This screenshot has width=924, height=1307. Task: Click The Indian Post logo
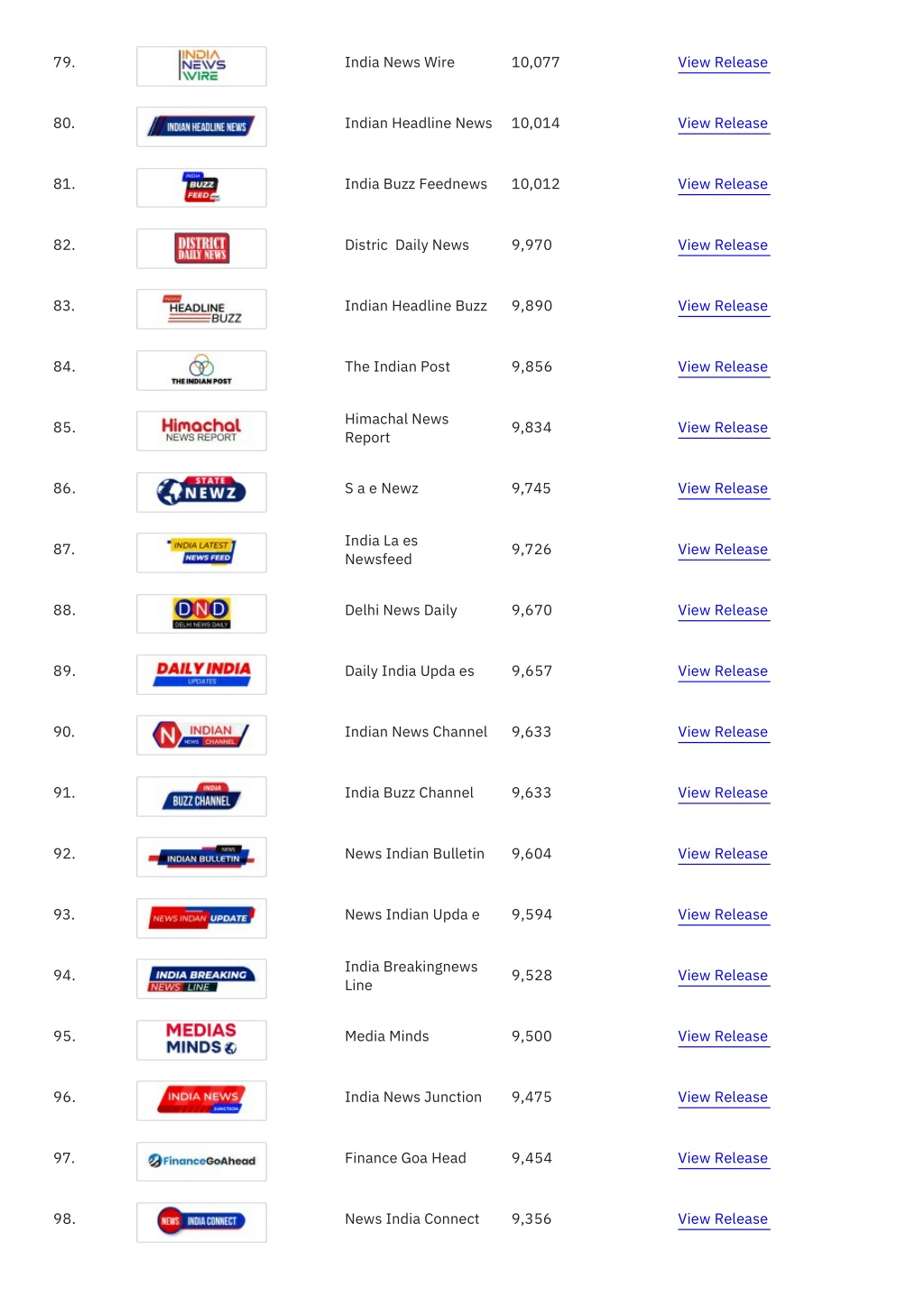(201, 370)
